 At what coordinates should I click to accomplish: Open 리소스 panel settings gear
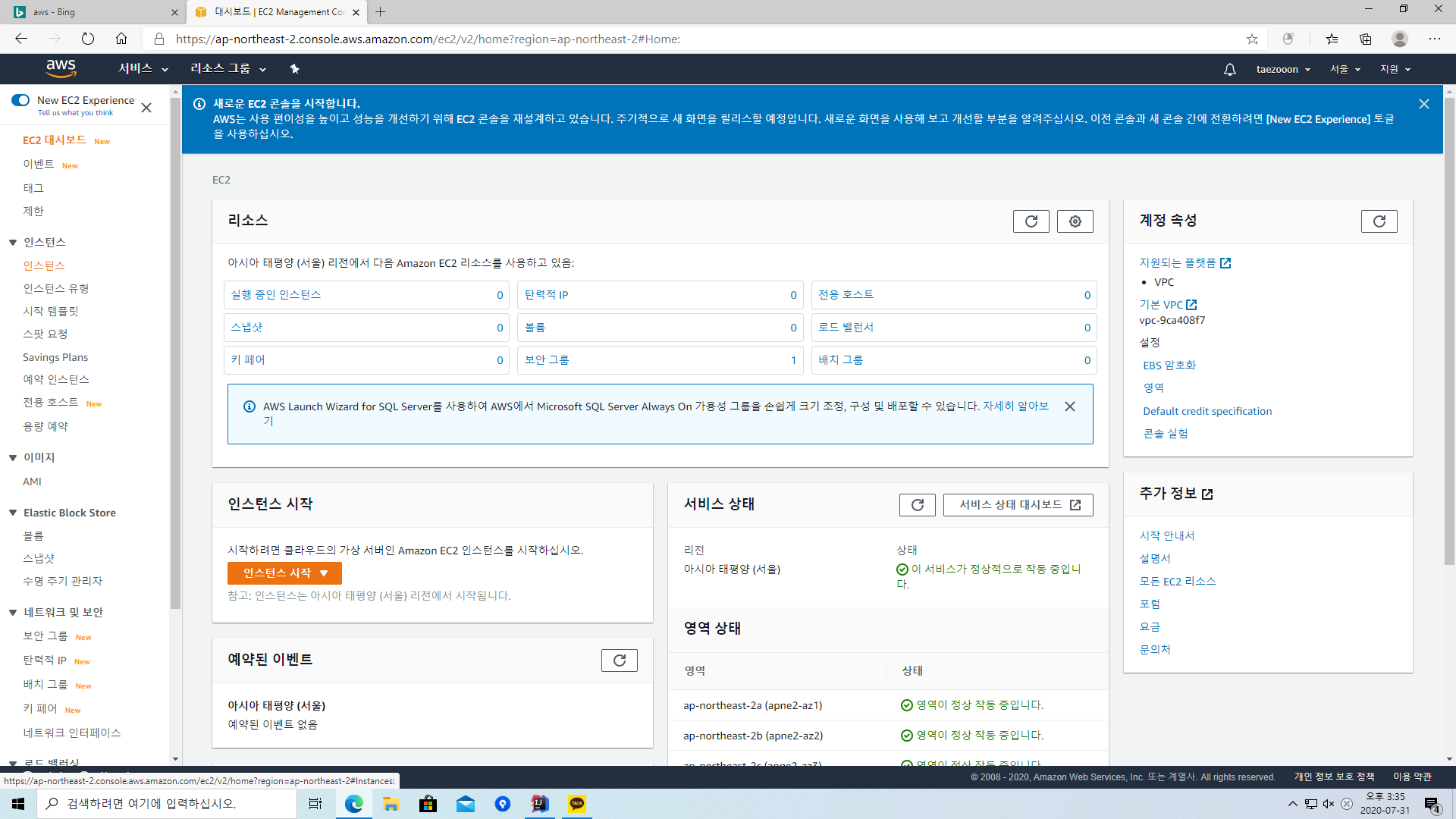tap(1075, 221)
